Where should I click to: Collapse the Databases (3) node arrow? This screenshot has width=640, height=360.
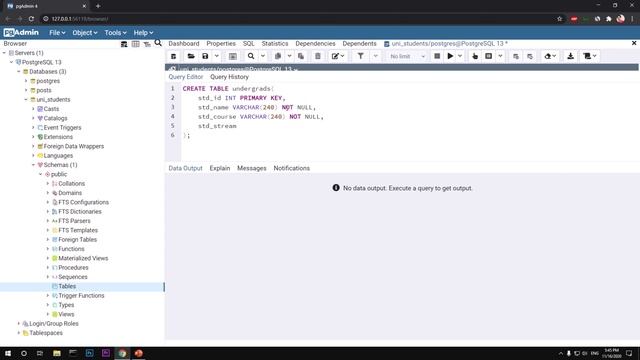[x=19, y=71]
